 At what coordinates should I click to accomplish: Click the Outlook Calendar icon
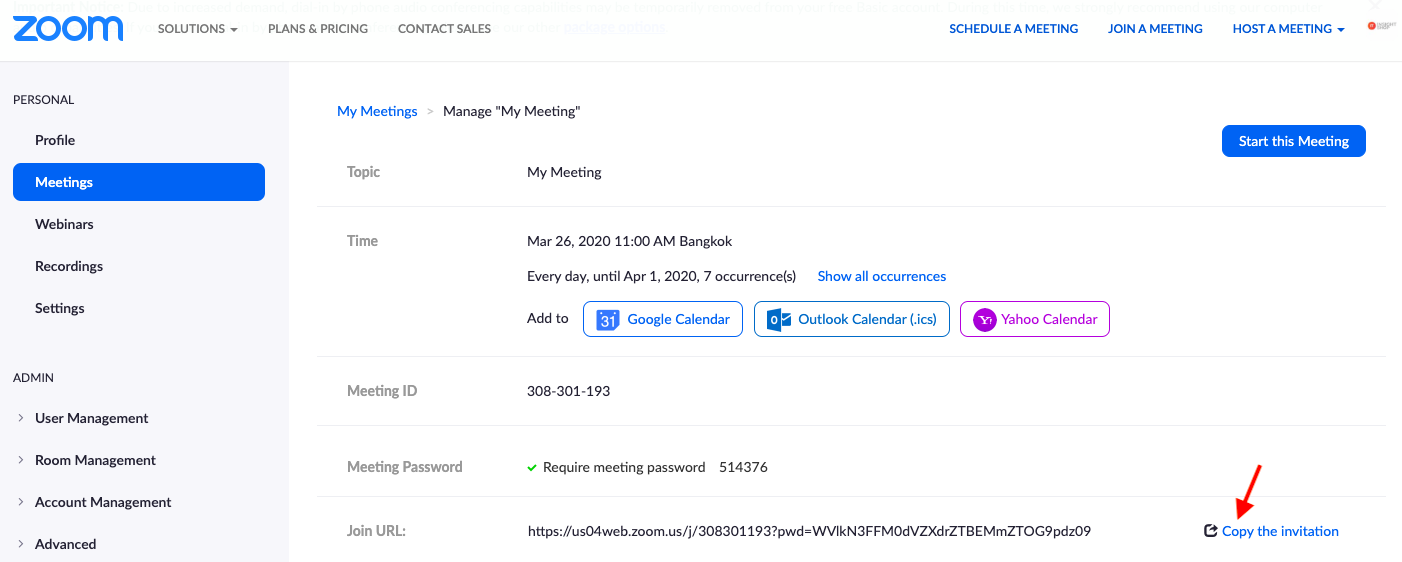point(779,320)
